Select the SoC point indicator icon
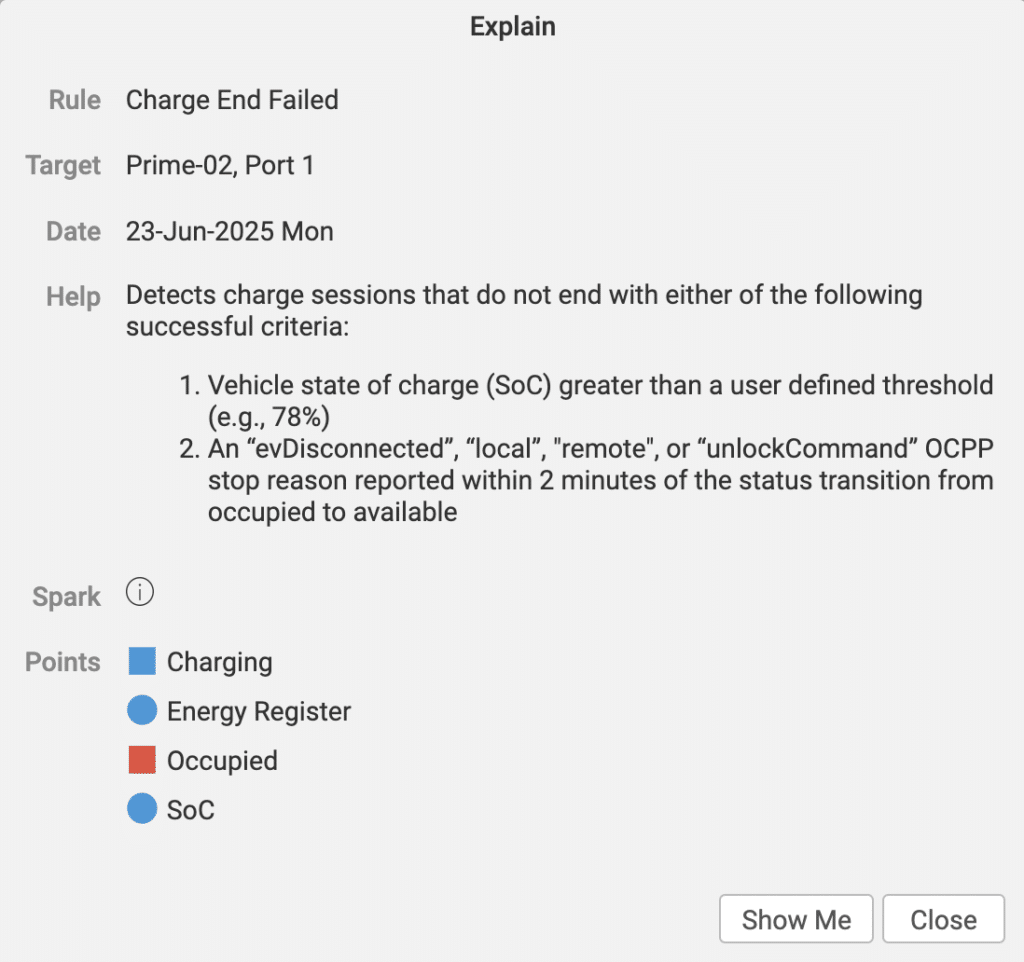The height and width of the screenshot is (962, 1024). [141, 809]
